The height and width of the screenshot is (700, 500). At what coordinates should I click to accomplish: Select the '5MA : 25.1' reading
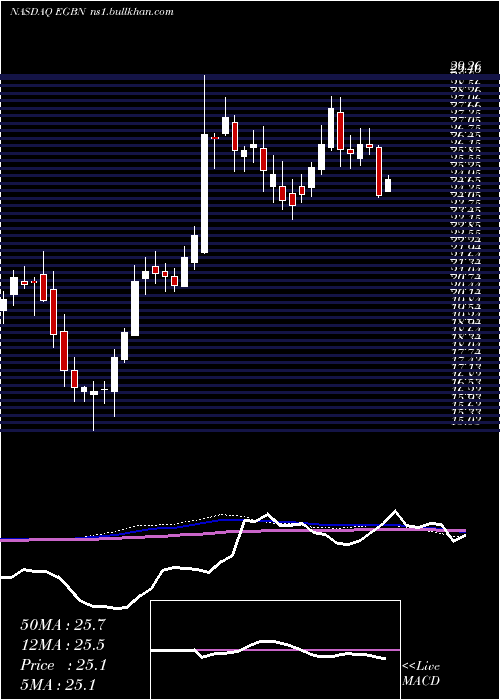pos(58,684)
